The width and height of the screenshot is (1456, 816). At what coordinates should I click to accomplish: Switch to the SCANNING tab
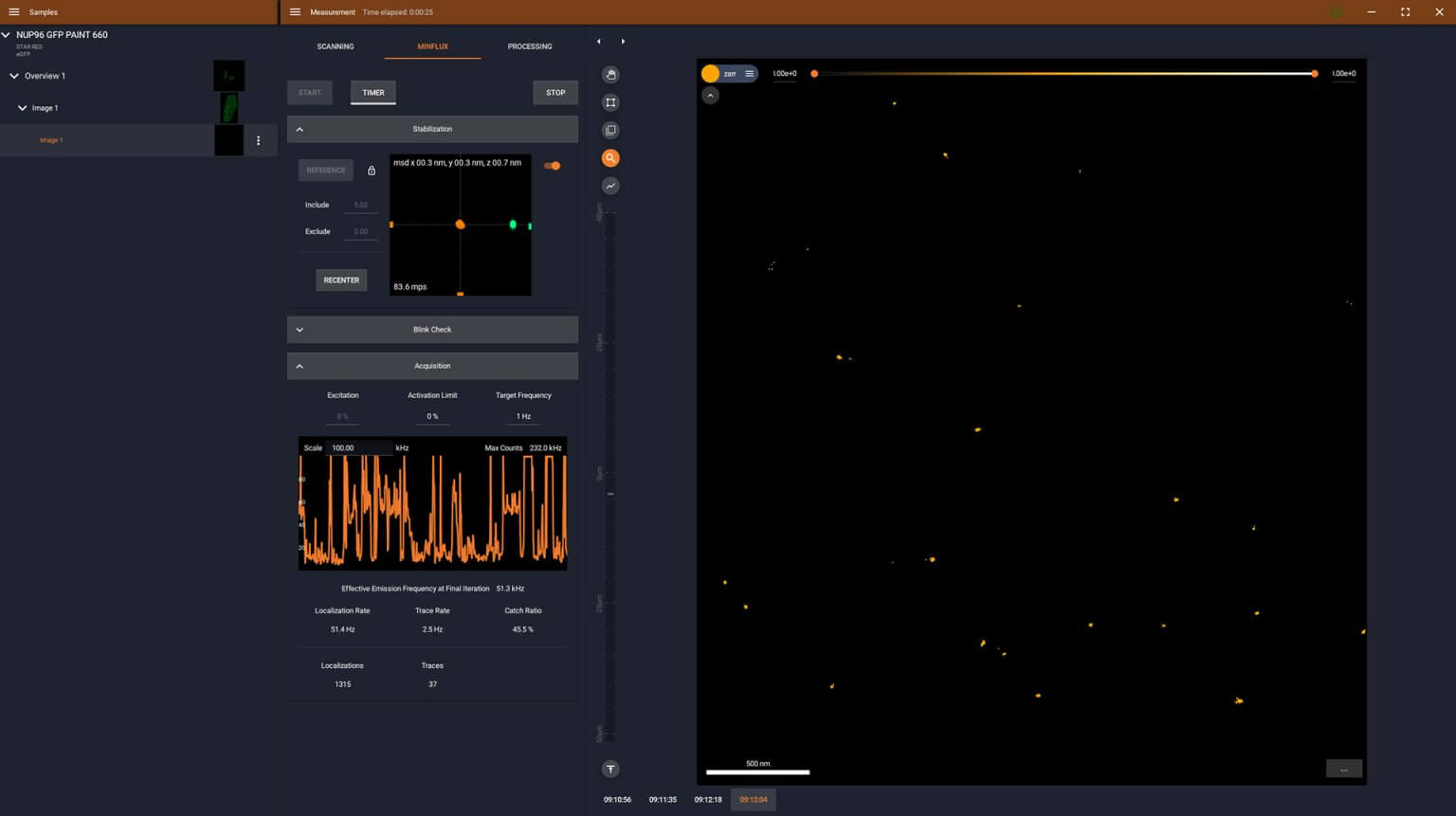click(335, 46)
